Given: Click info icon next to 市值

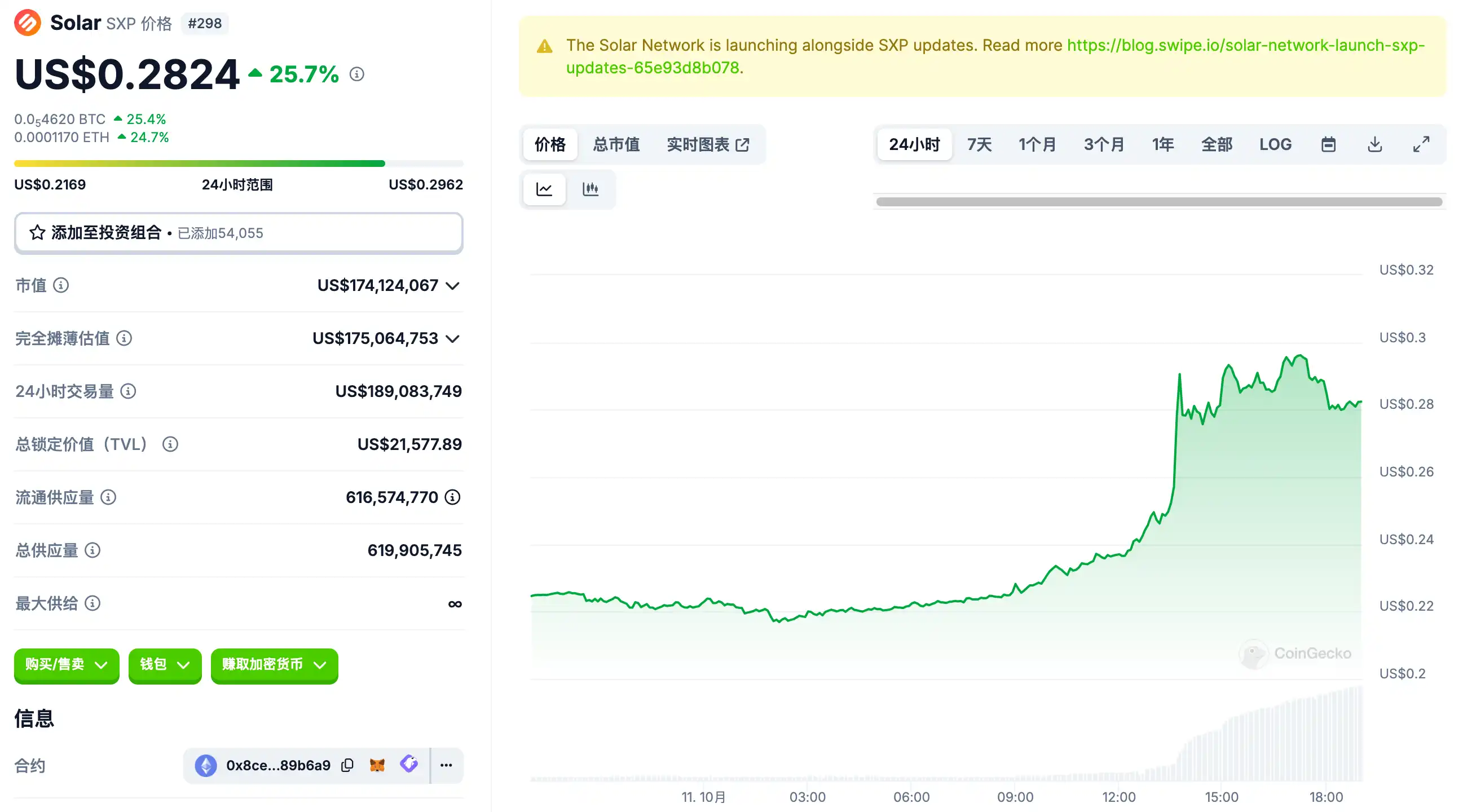Looking at the screenshot, I should click(61, 285).
